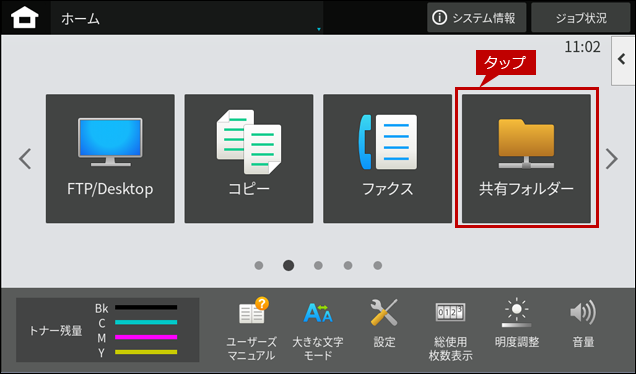Tap the トナー残量 toner remaining label
This screenshot has width=636, height=374.
(56, 331)
